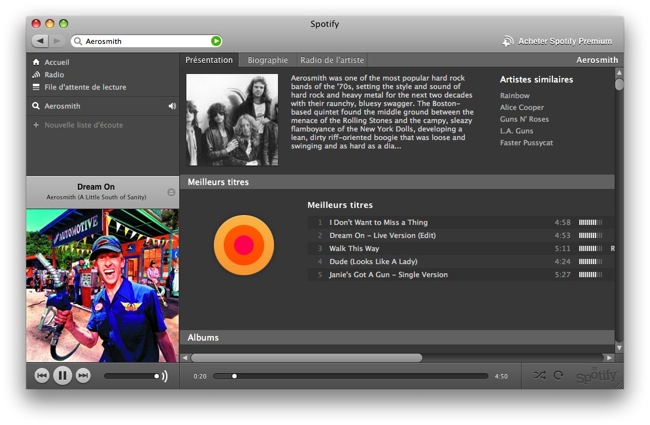Seek in the playback progress bar

point(351,376)
